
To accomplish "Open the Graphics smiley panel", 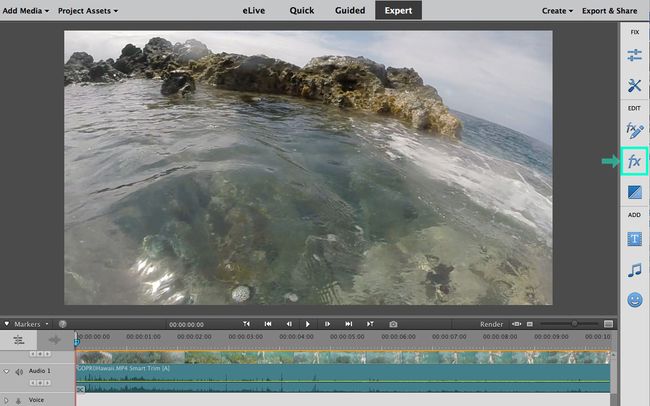I will (634, 300).
